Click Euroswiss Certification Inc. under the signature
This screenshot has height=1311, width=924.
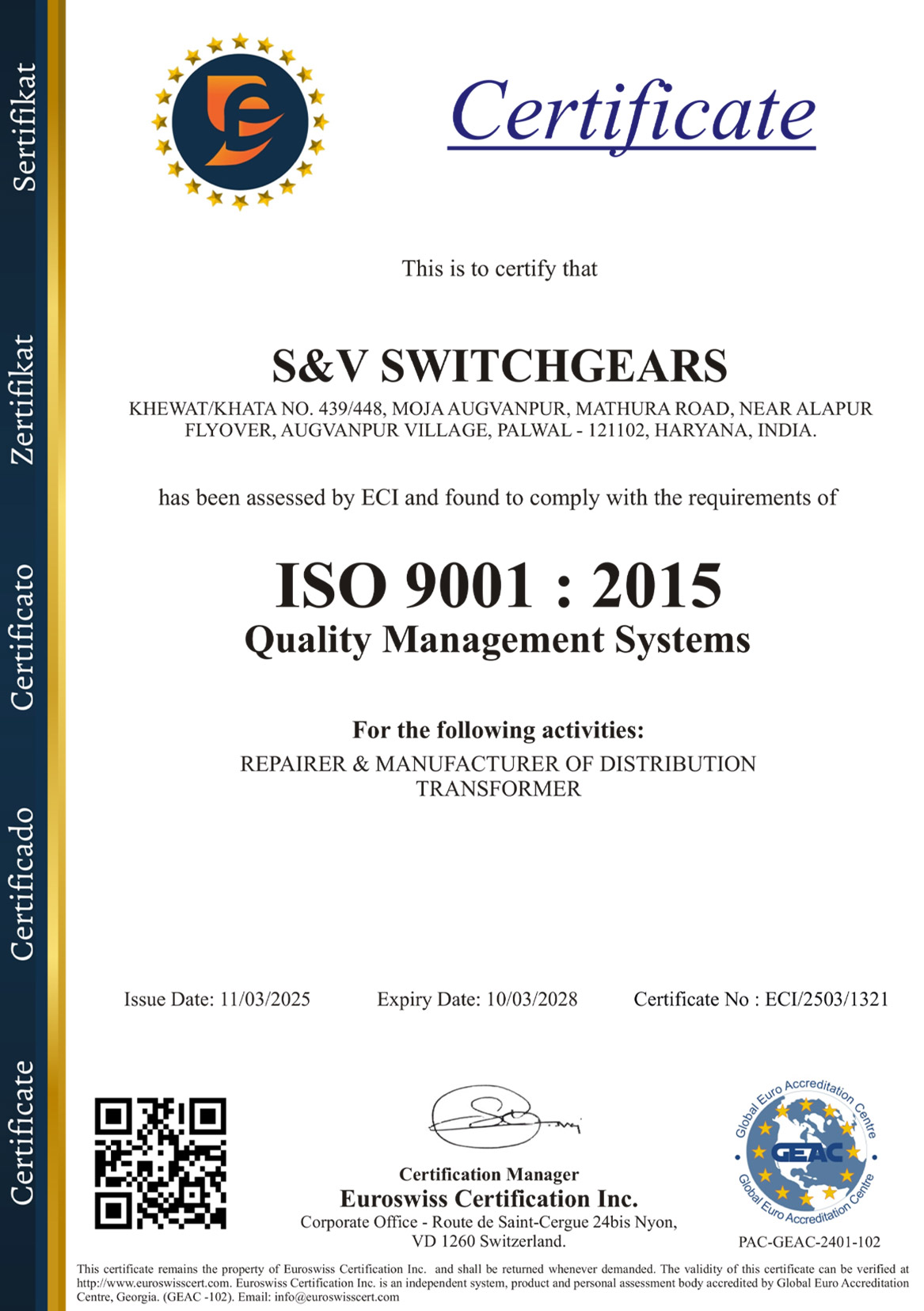coord(489,1199)
